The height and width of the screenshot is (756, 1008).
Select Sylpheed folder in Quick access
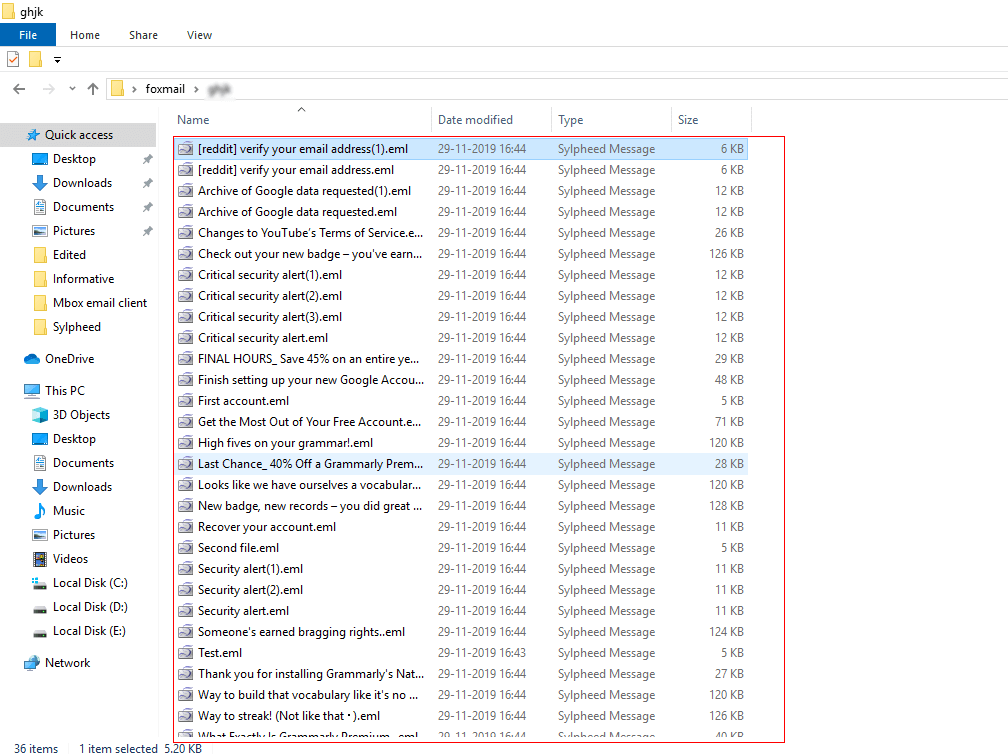[x=76, y=327]
